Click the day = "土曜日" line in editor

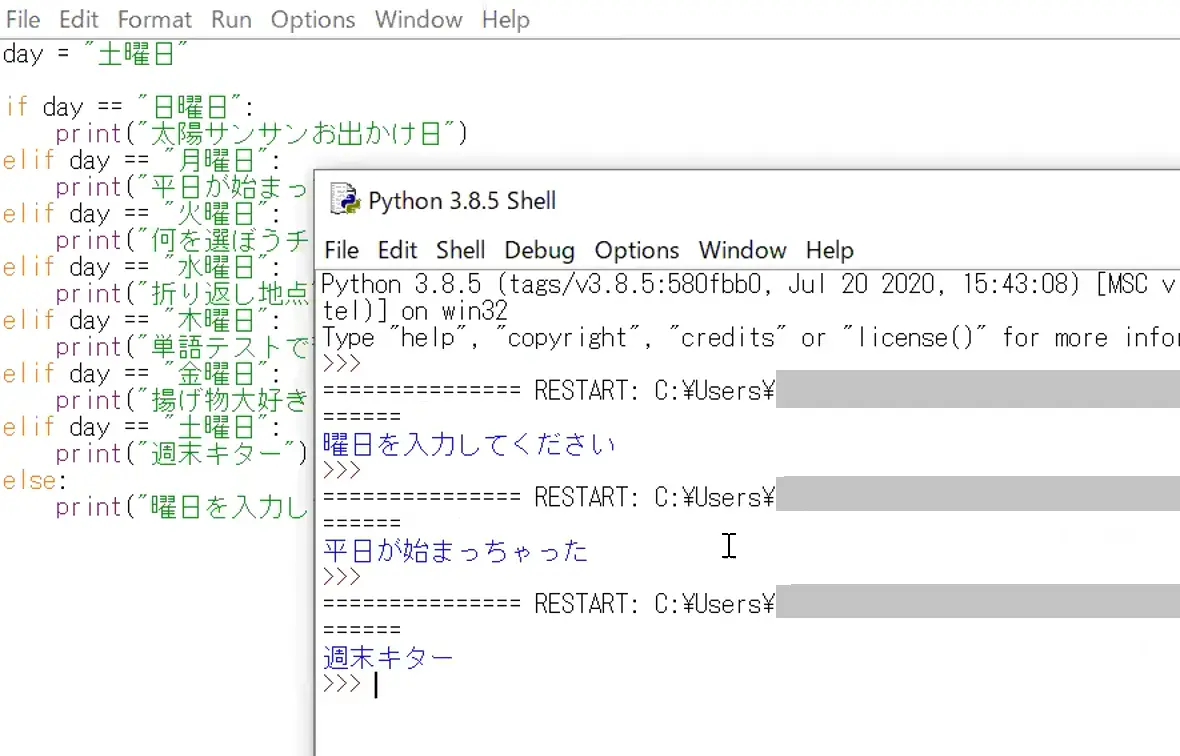(95, 54)
